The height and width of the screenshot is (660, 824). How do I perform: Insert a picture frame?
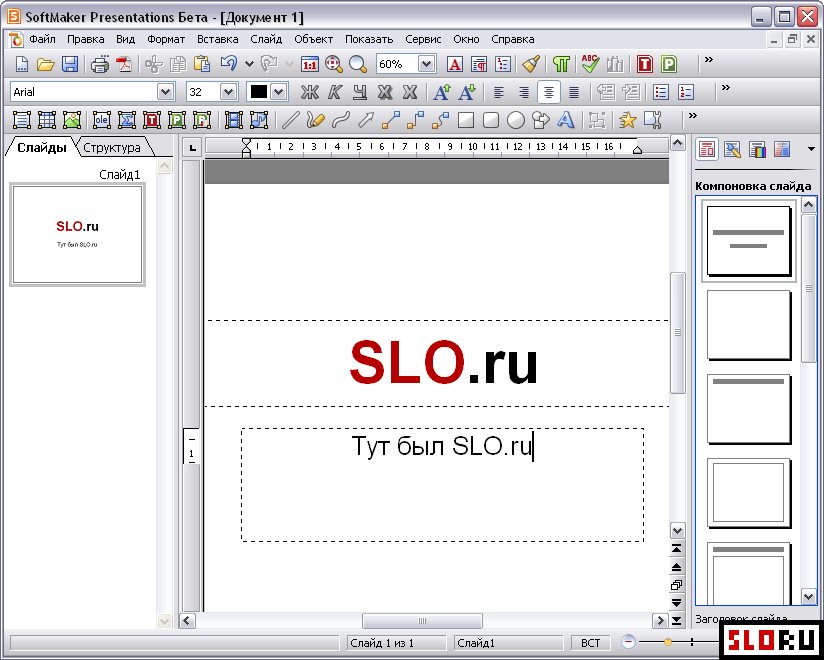pyautogui.click(x=71, y=120)
